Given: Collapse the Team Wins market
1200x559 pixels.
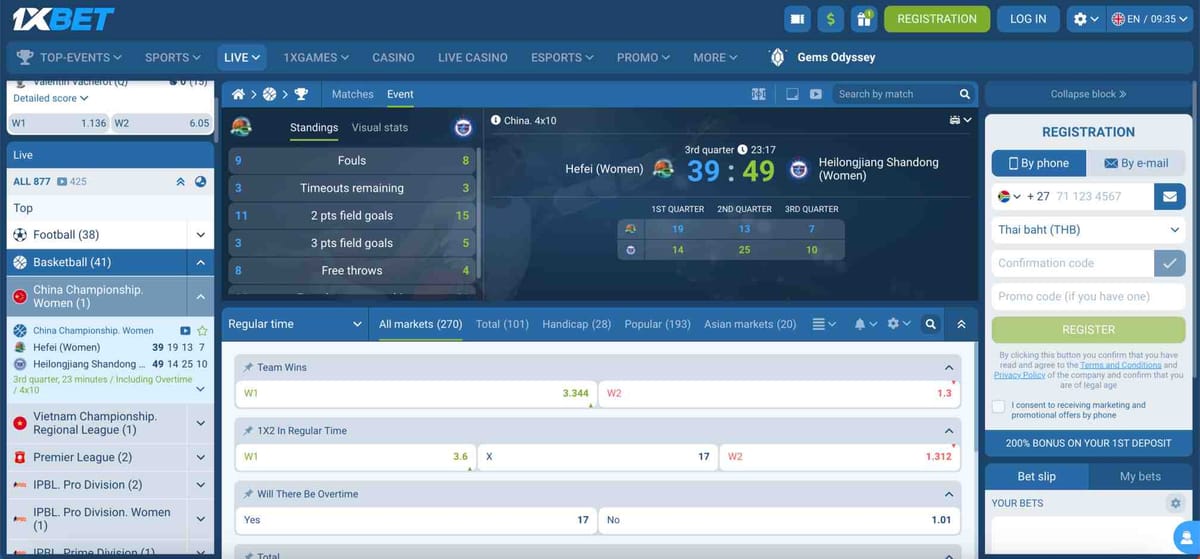Looking at the screenshot, I should (x=949, y=368).
